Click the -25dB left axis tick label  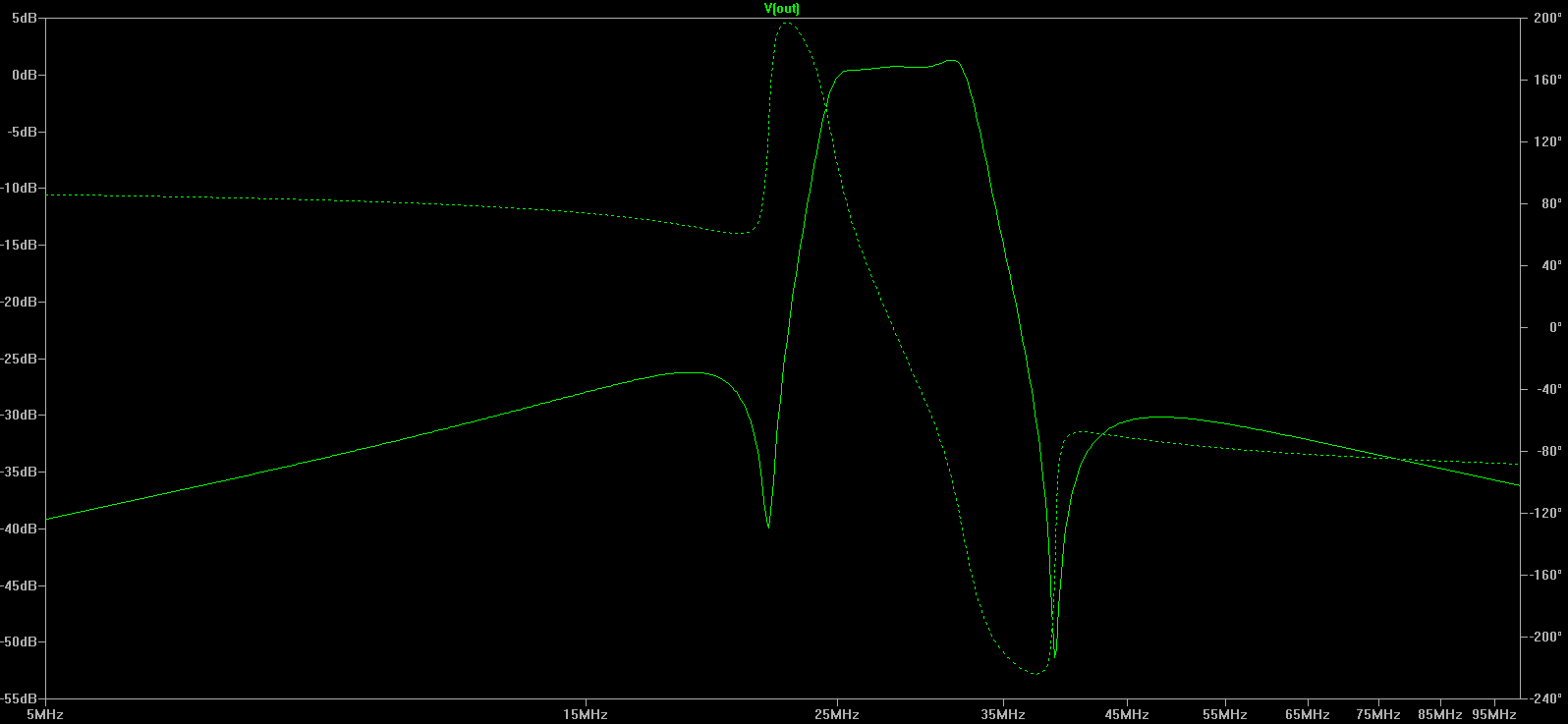click(x=22, y=359)
